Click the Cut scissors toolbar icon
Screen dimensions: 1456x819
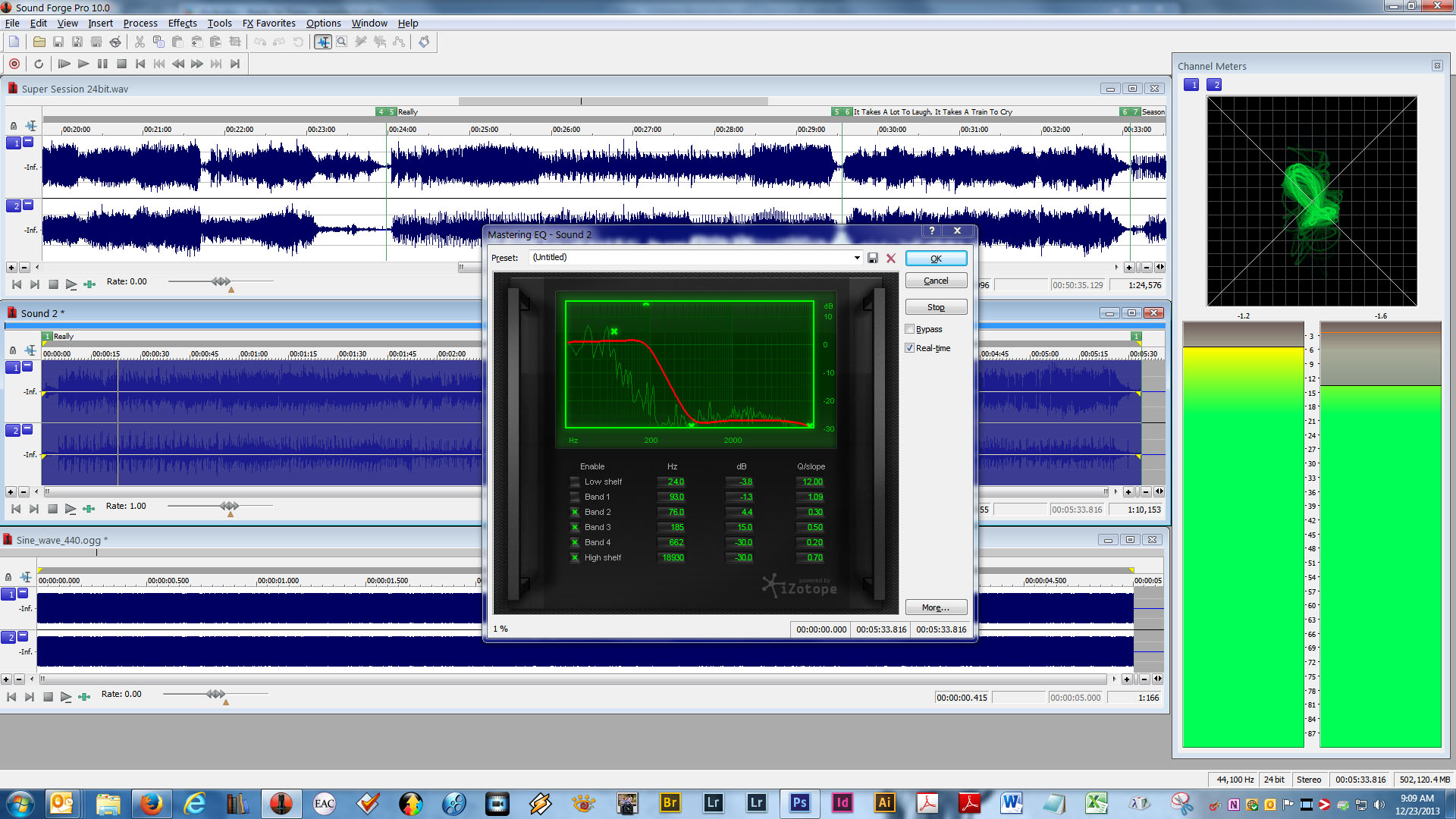[x=140, y=42]
